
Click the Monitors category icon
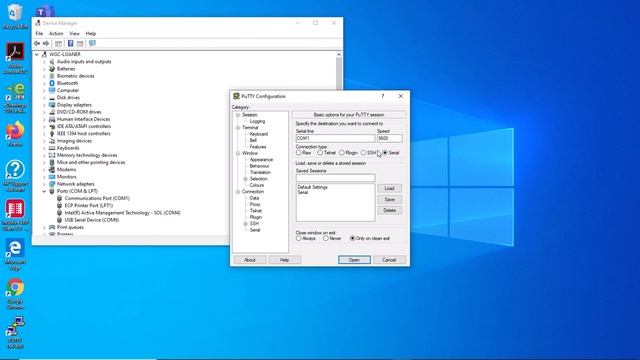coord(52,177)
